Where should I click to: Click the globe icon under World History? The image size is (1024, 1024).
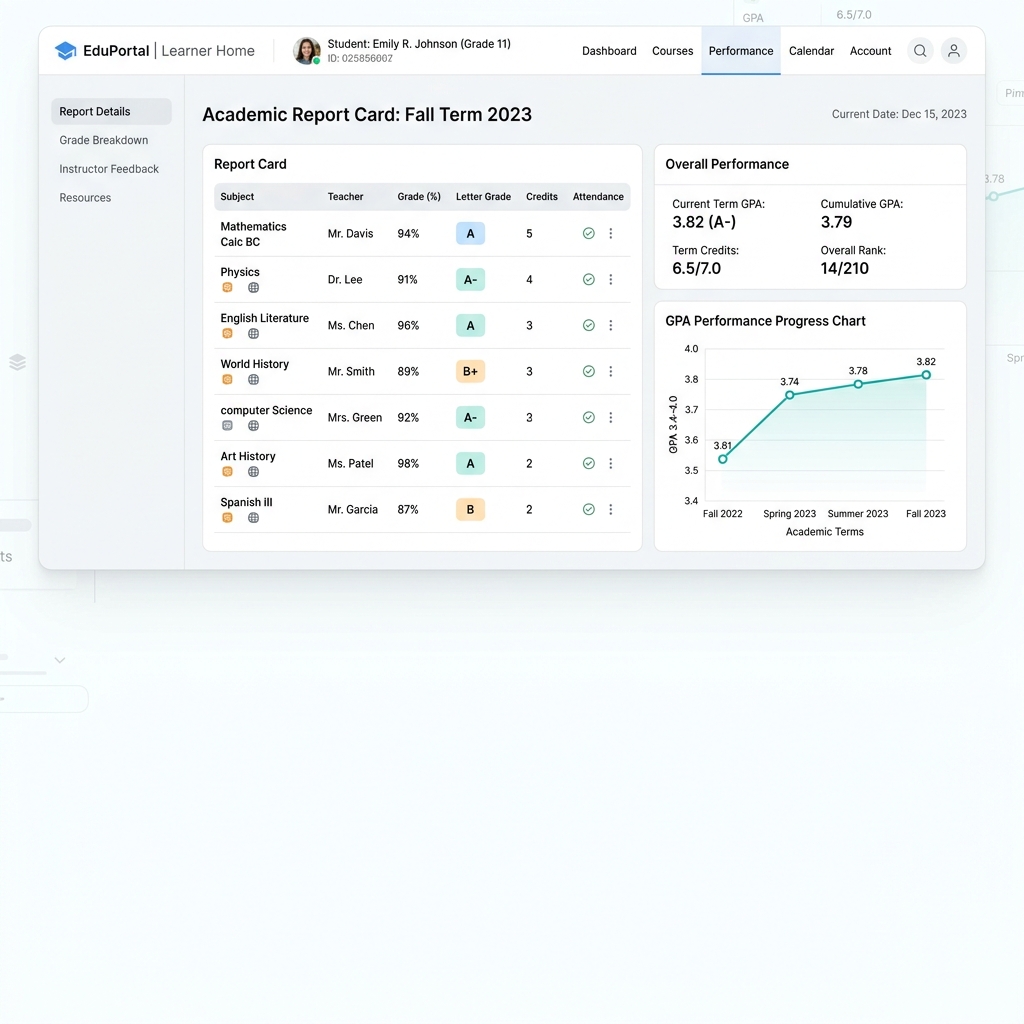point(253,379)
